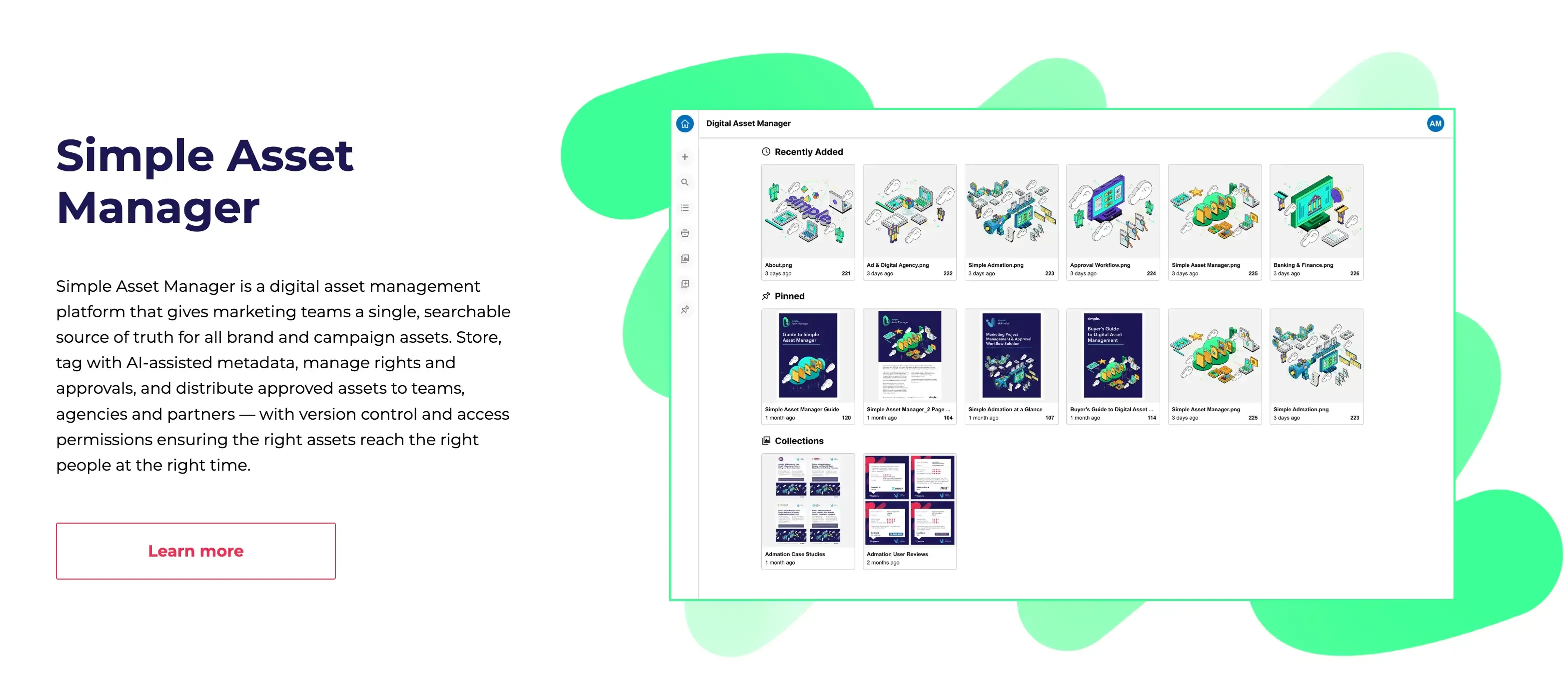Open the pin icon in the sidebar

tap(685, 310)
